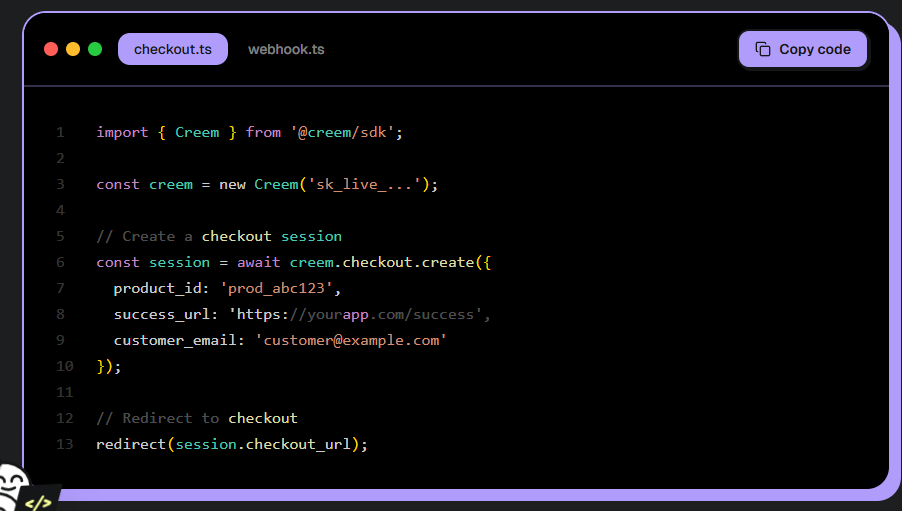Click the customer_email property name
902x511 pixels.
175,341
